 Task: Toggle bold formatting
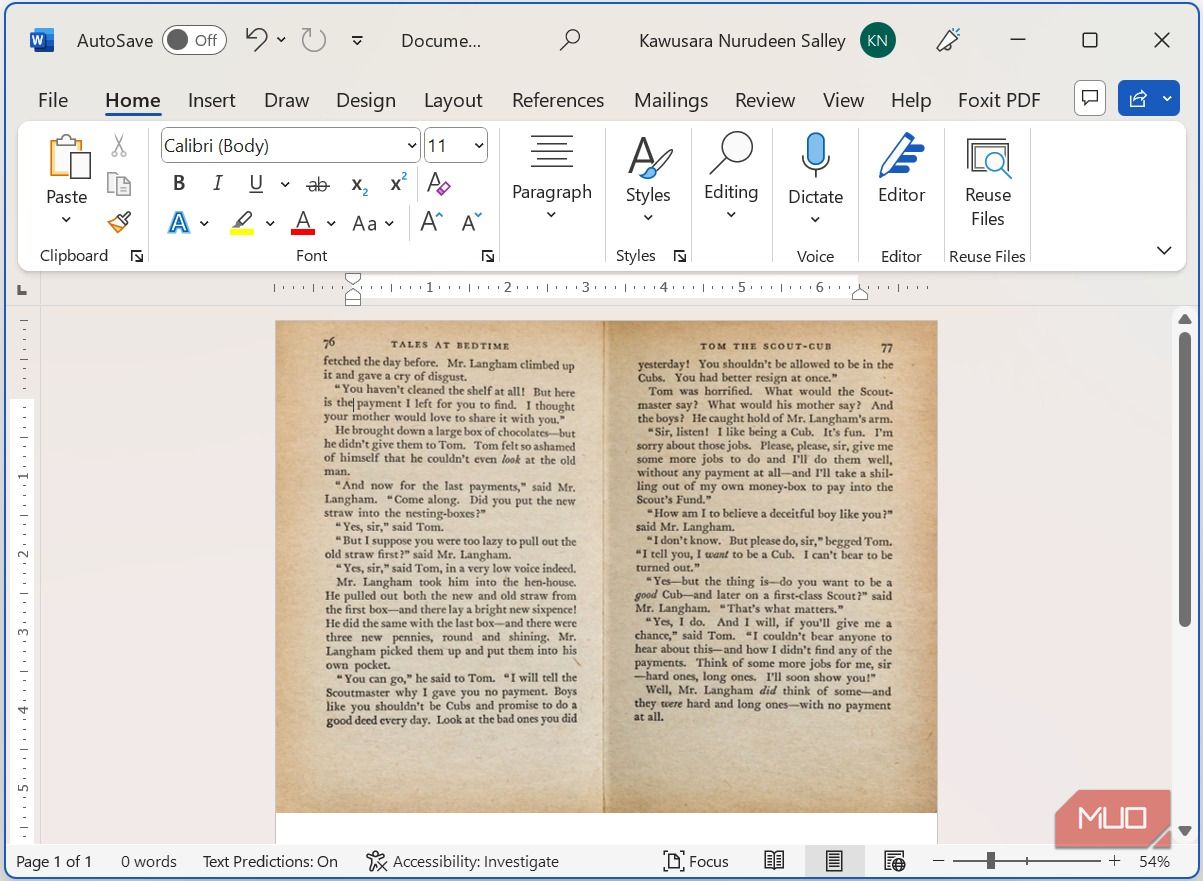coord(179,183)
